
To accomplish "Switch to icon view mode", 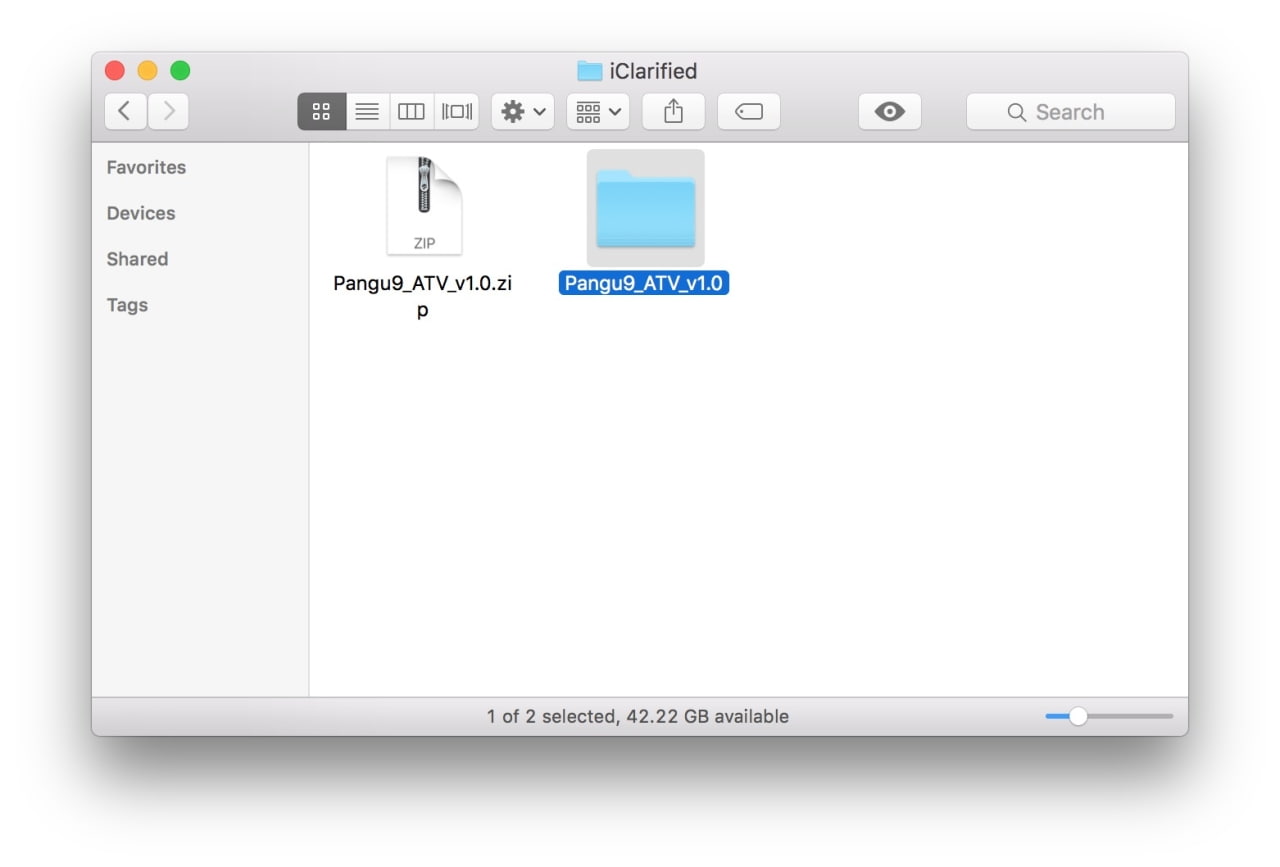I will pos(321,112).
